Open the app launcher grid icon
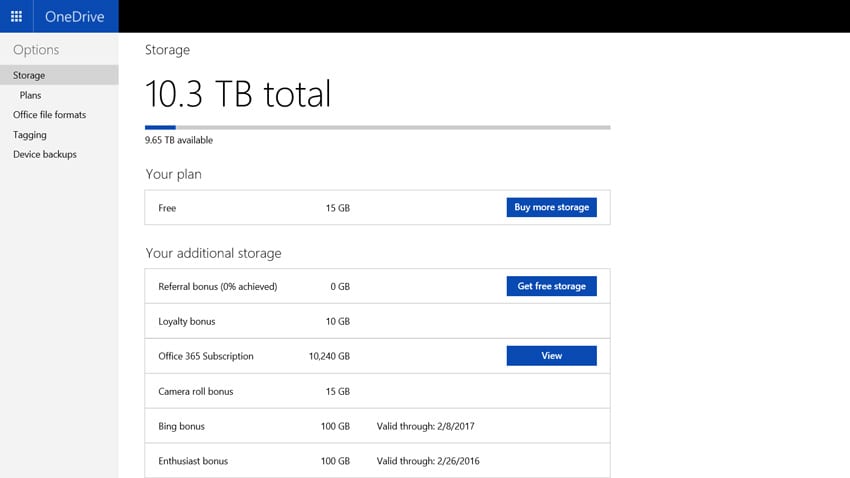Viewport: 850px width, 478px height. 16,16
